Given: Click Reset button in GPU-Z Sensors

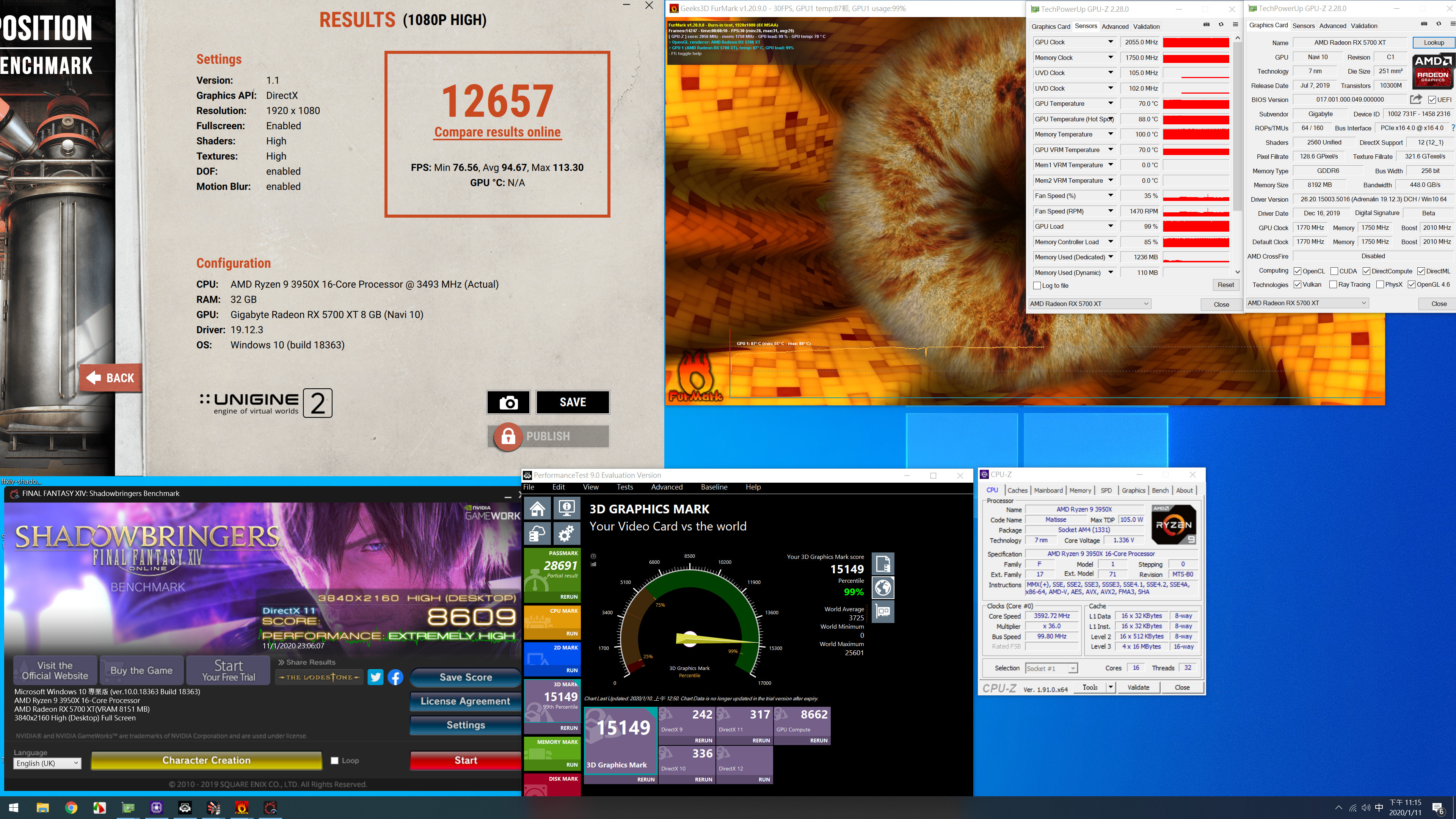Looking at the screenshot, I should pyautogui.click(x=1226, y=285).
